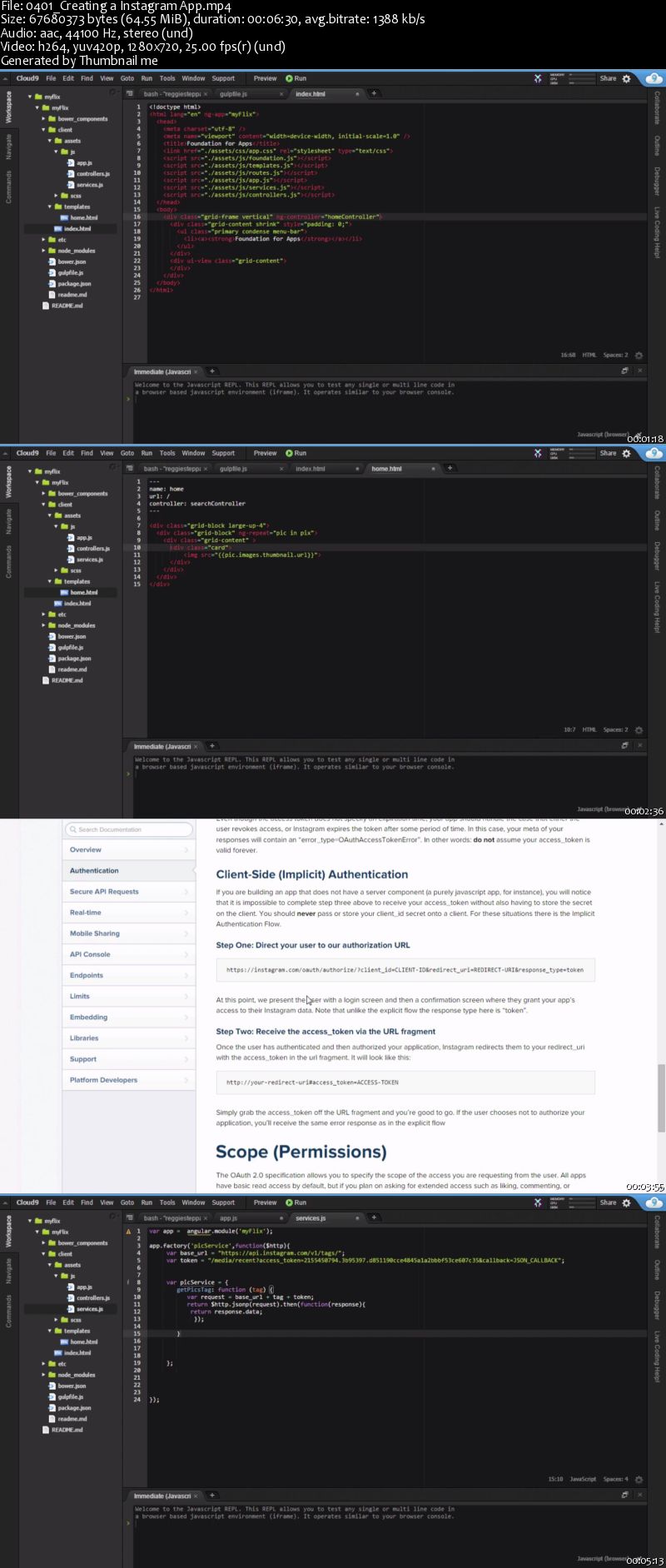This screenshot has height=1568, width=666.
Task: Click the cloud icon in the 00:02:36 frame header
Action: tap(654, 454)
